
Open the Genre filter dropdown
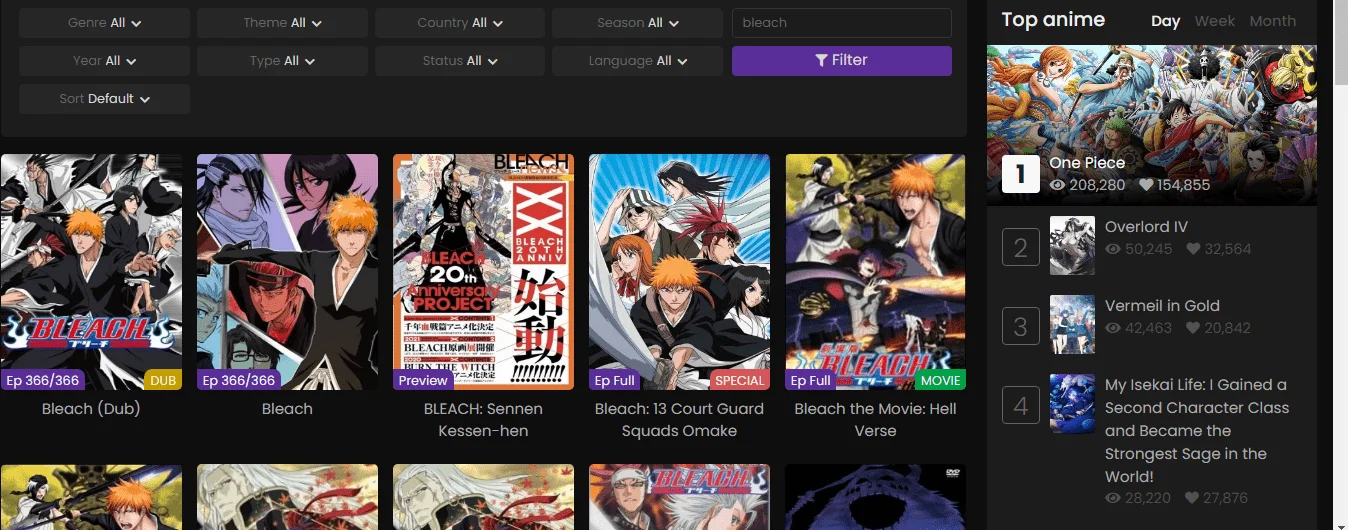pyautogui.click(x=104, y=22)
